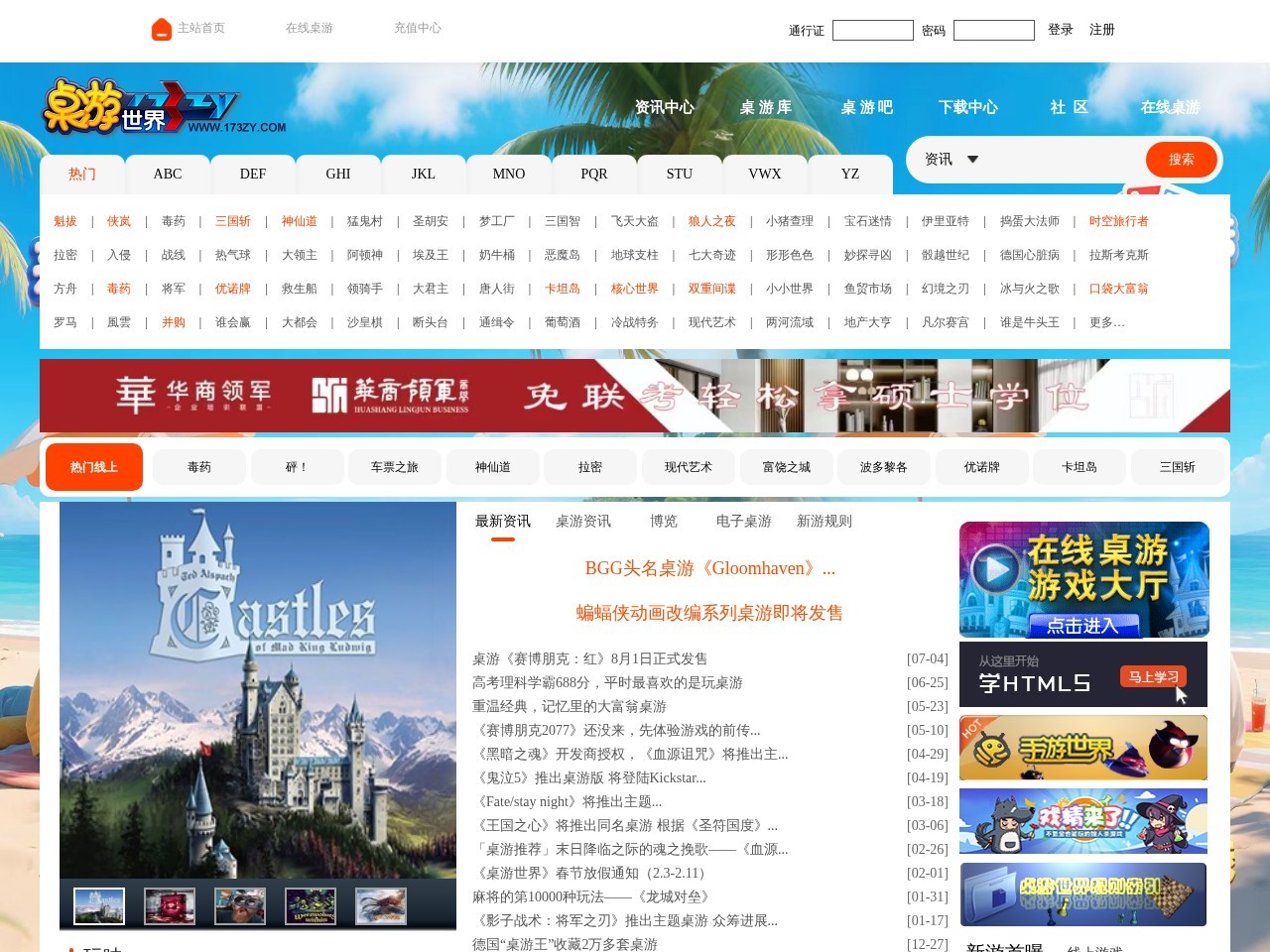Open the 鬼泣5 桌游版 Kickstarter article

(589, 778)
